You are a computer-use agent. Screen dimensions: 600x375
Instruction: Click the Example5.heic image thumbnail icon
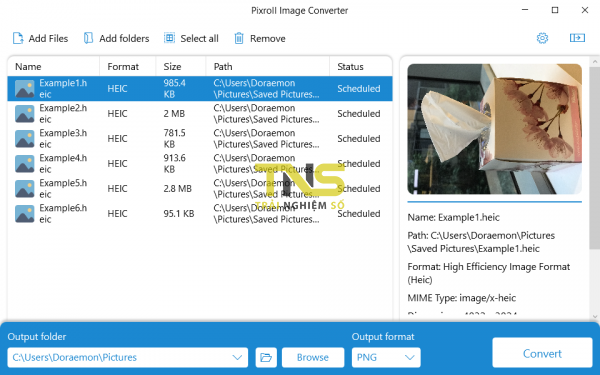click(25, 189)
